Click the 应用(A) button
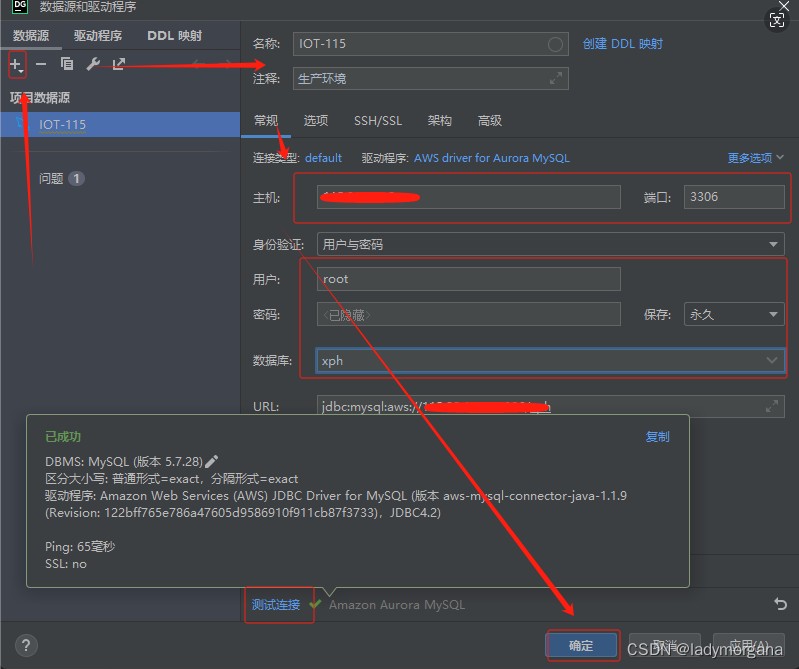The height and width of the screenshot is (669, 799). [x=748, y=646]
